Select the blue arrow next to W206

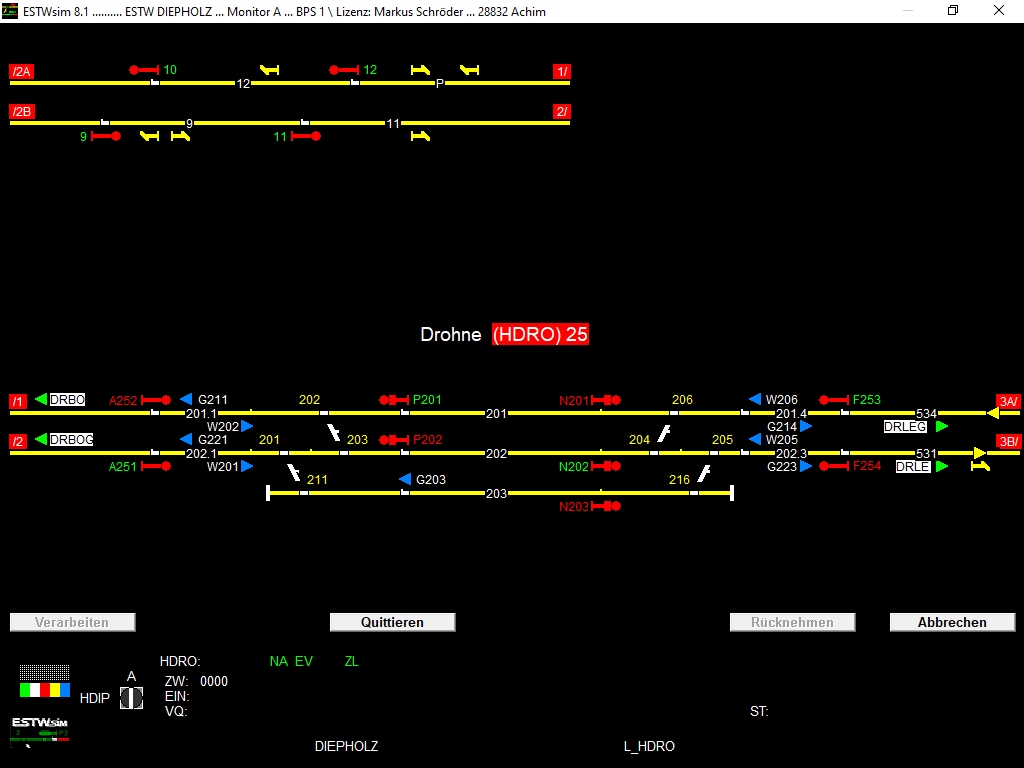[755, 400]
